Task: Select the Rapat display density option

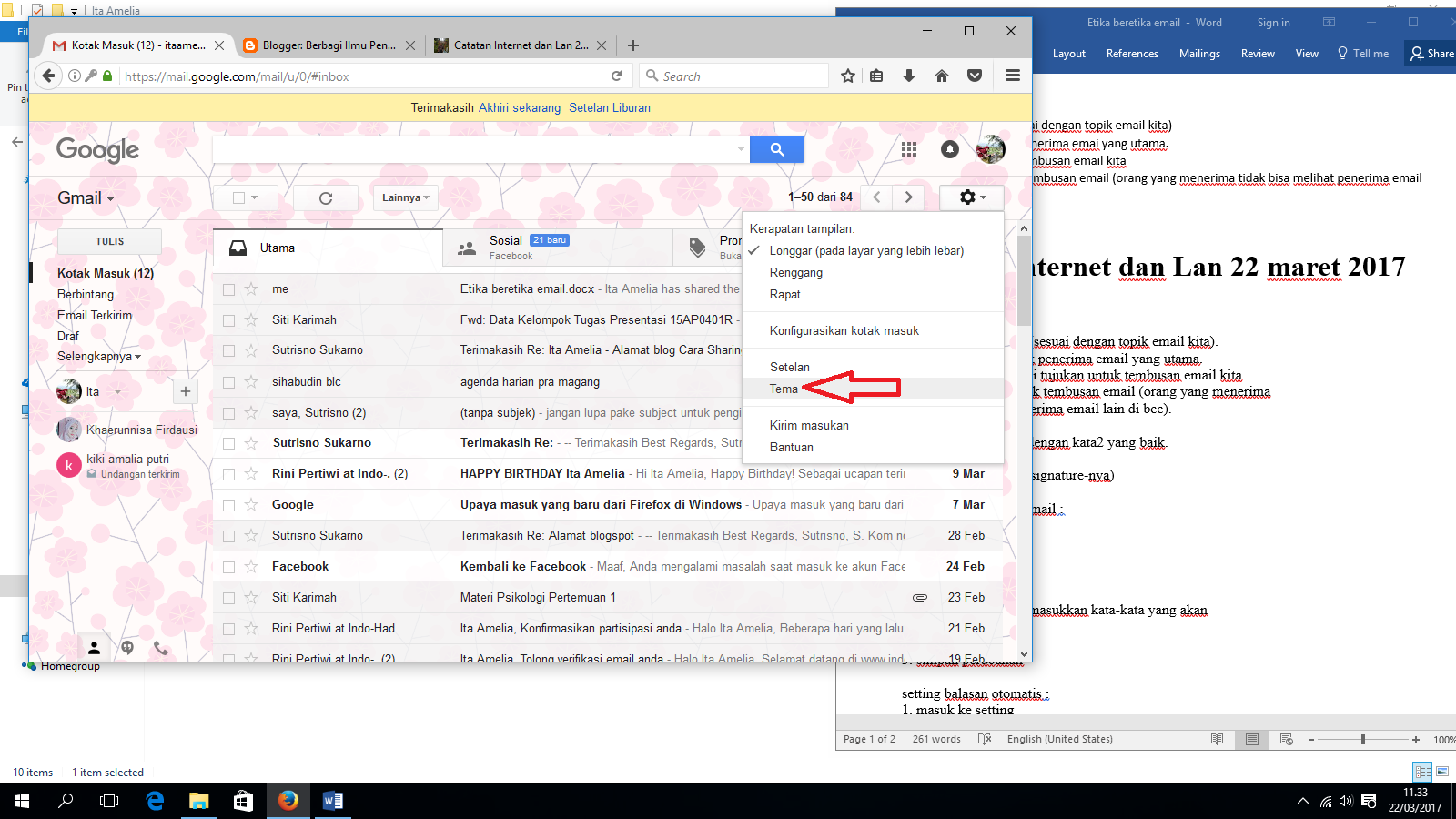Action: click(784, 294)
